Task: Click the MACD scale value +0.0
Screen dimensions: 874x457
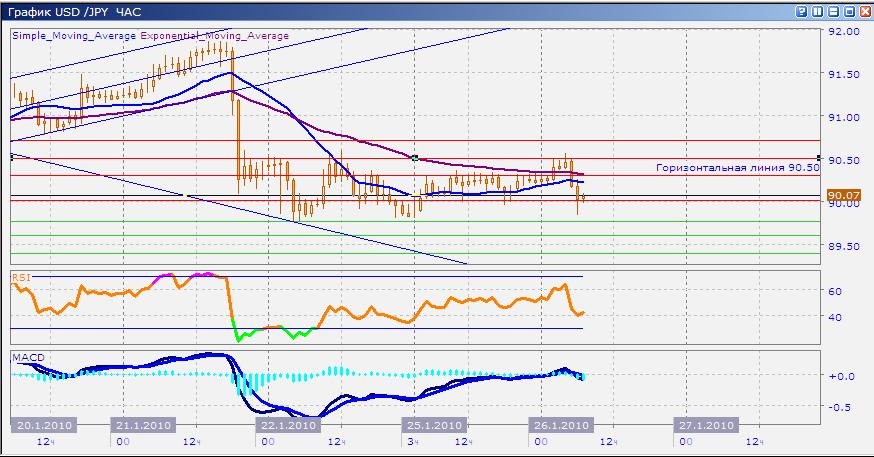Action: pos(842,376)
